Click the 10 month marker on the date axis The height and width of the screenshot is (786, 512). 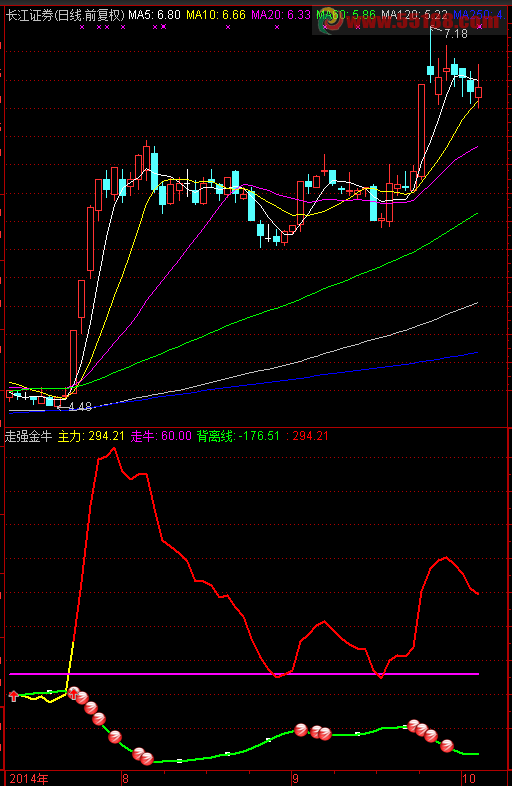click(x=468, y=779)
